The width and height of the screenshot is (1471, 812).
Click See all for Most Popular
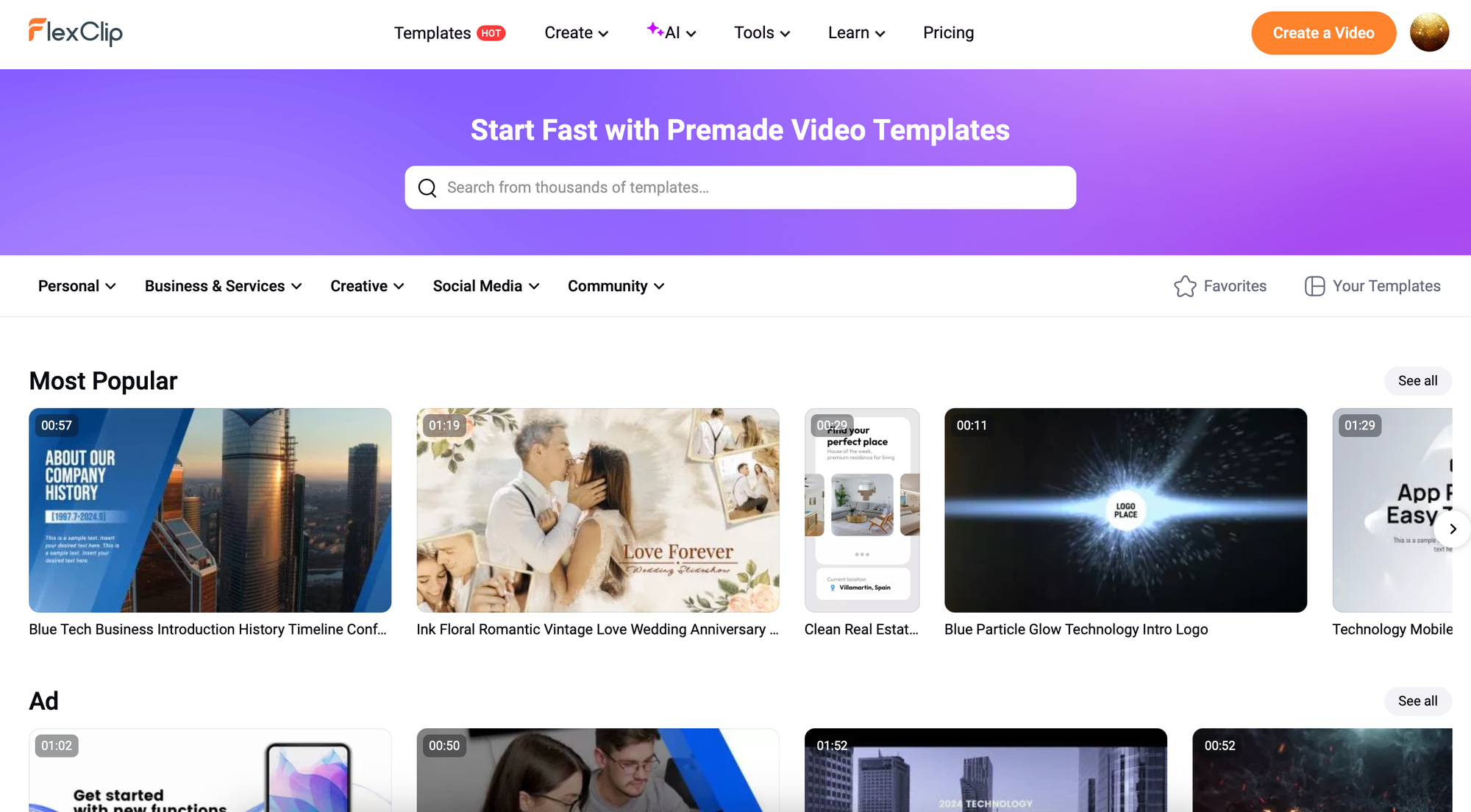click(1417, 381)
